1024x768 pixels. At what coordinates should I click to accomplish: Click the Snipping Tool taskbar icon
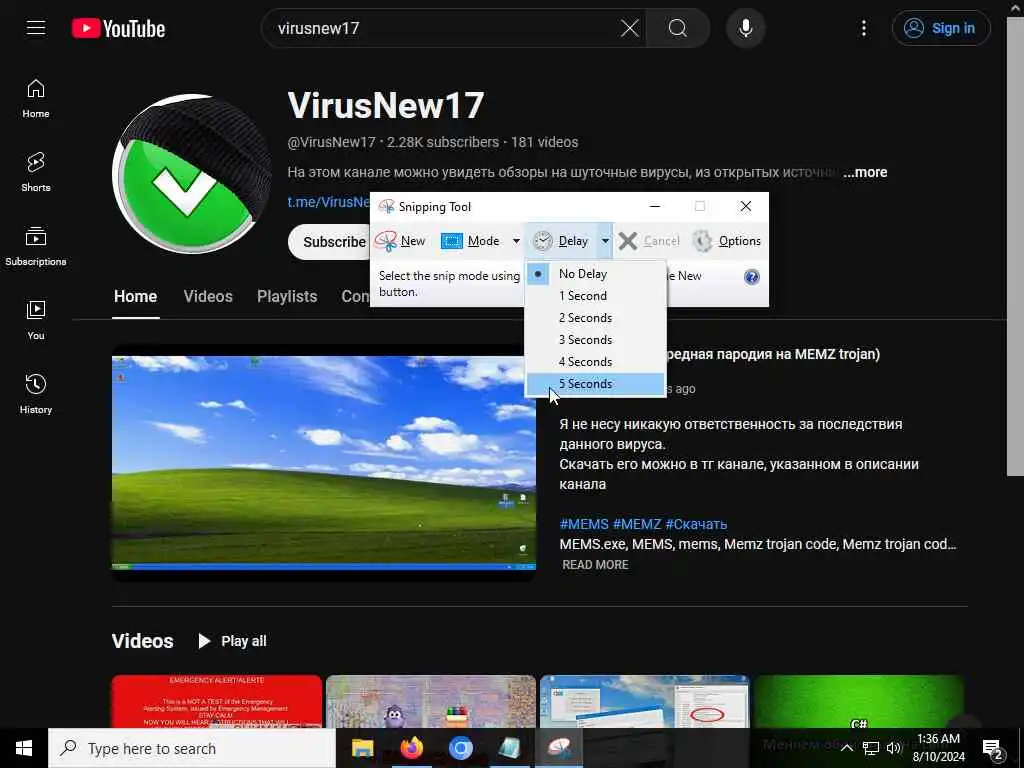coord(559,748)
